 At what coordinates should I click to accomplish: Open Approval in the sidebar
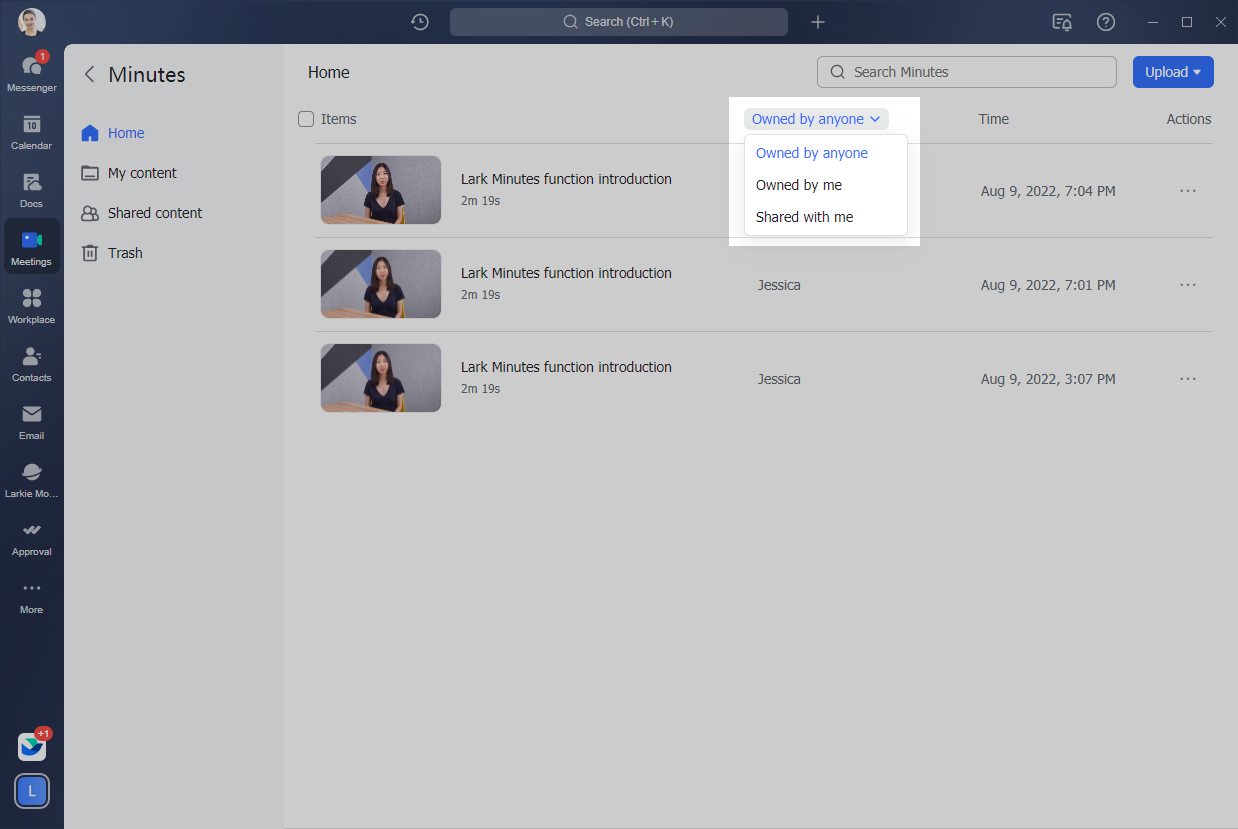(x=31, y=536)
